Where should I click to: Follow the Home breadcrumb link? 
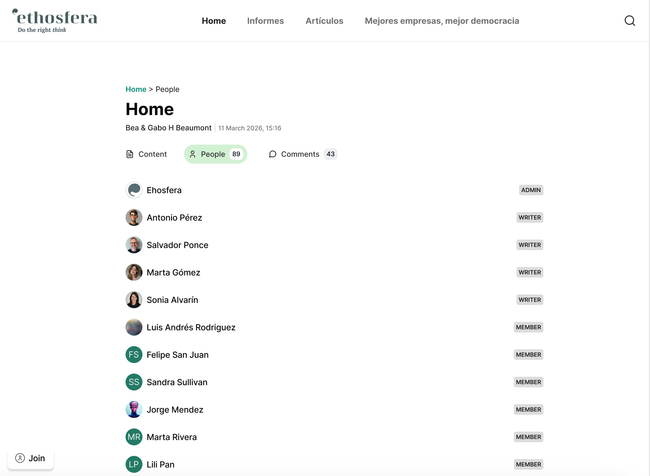136,89
